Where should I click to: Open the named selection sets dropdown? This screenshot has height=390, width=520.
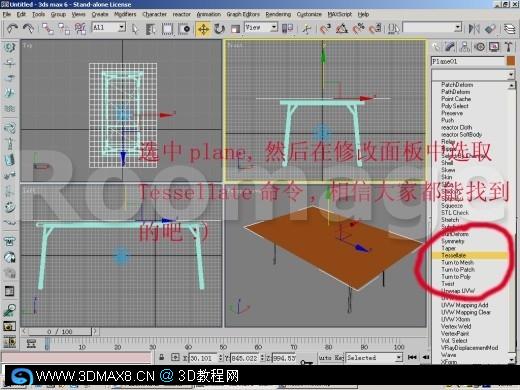coord(432,27)
